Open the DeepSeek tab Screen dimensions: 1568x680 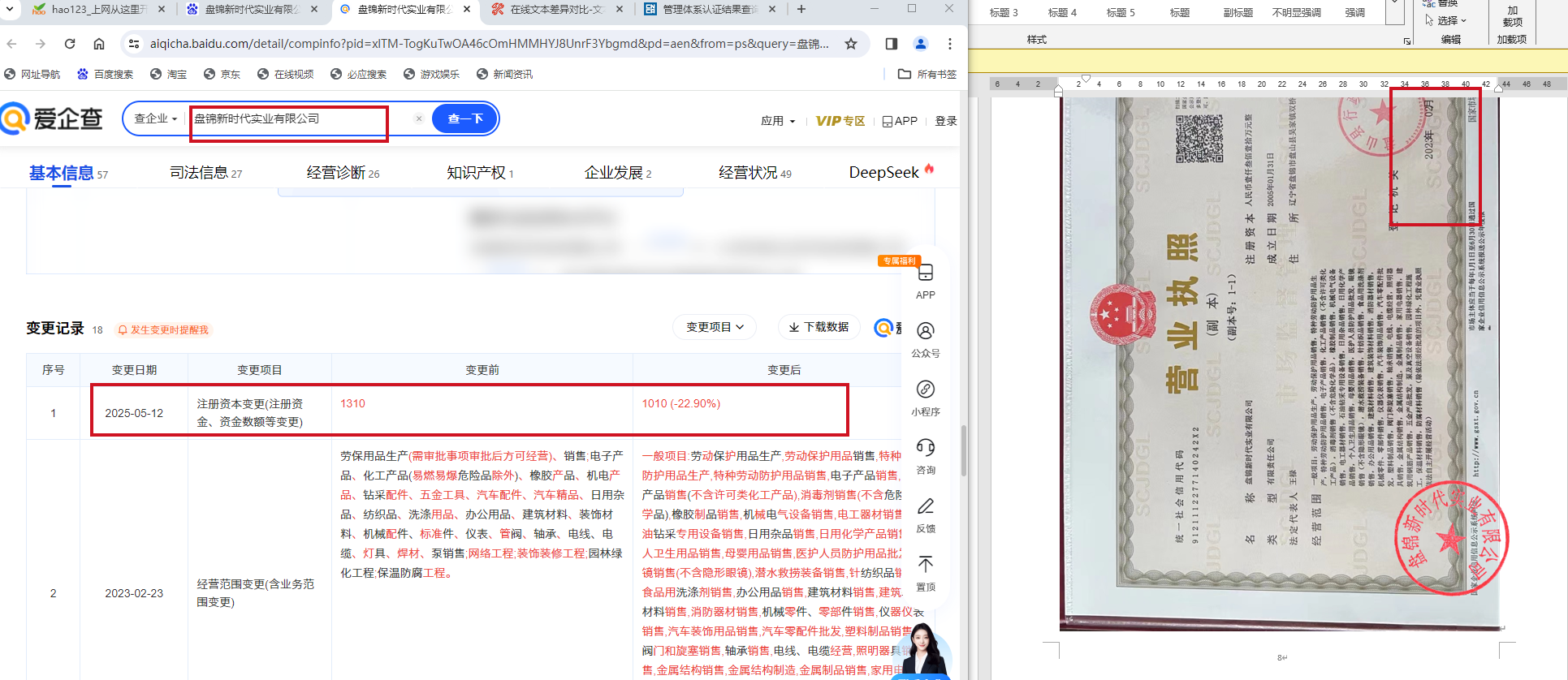[x=891, y=172]
